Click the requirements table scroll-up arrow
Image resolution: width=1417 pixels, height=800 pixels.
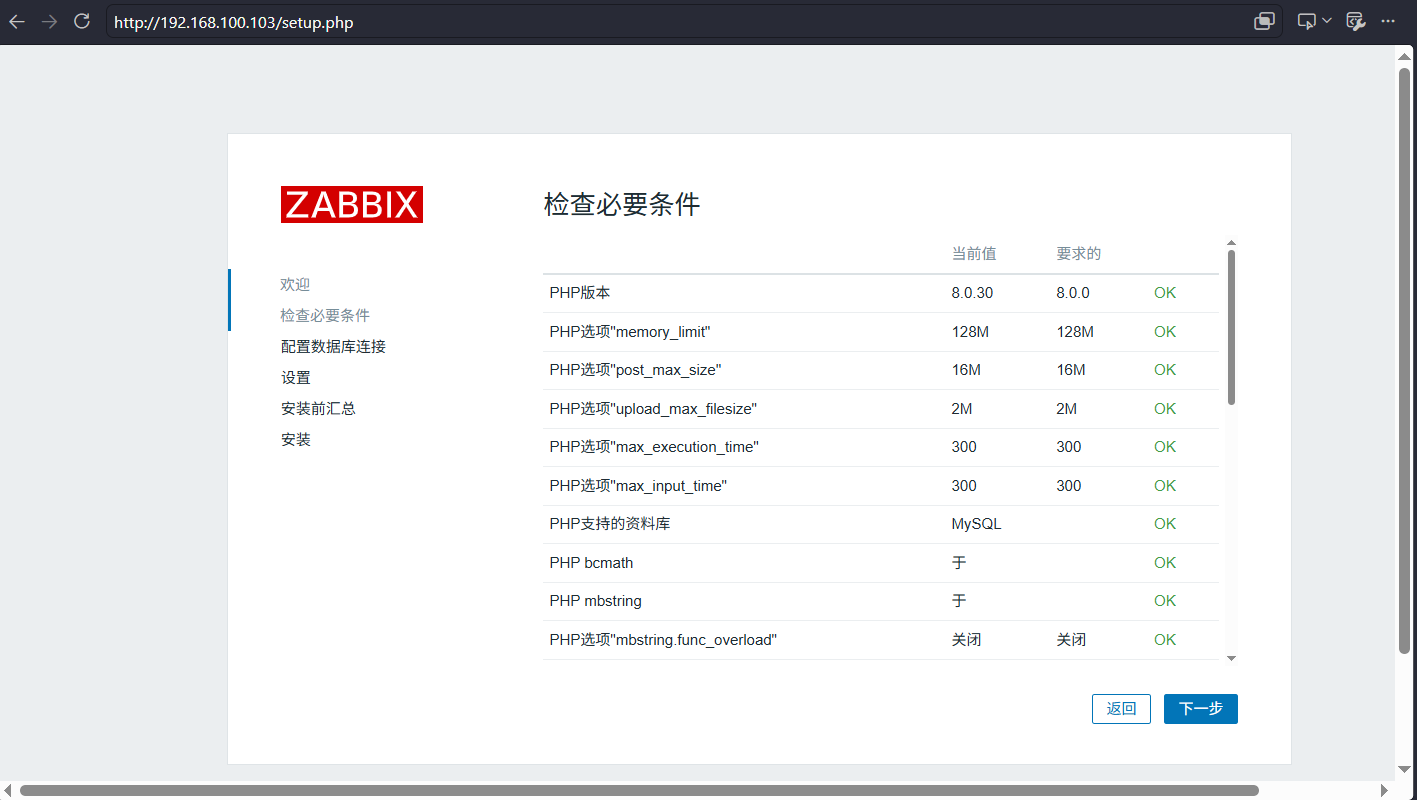1231,243
